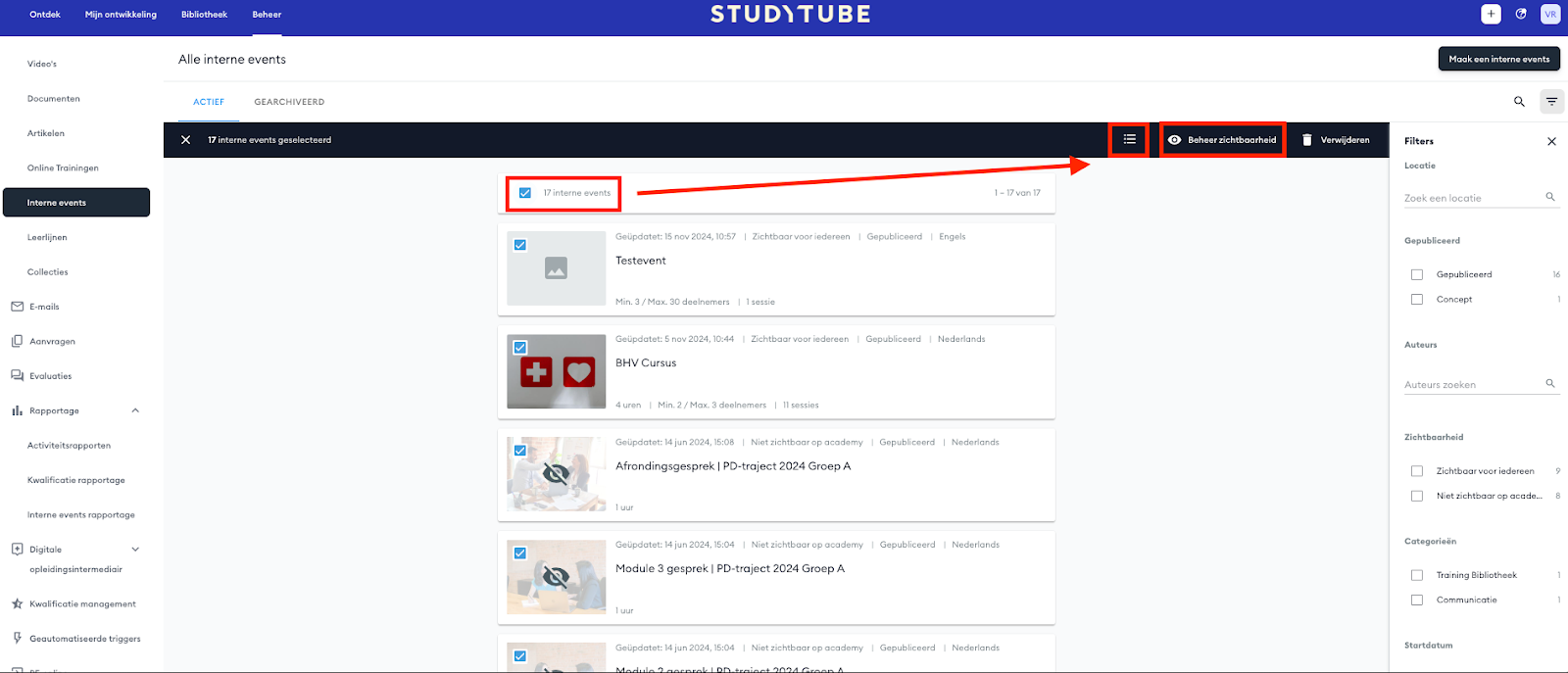
Task: Click the Verwijderen button label
Action: click(x=1345, y=140)
